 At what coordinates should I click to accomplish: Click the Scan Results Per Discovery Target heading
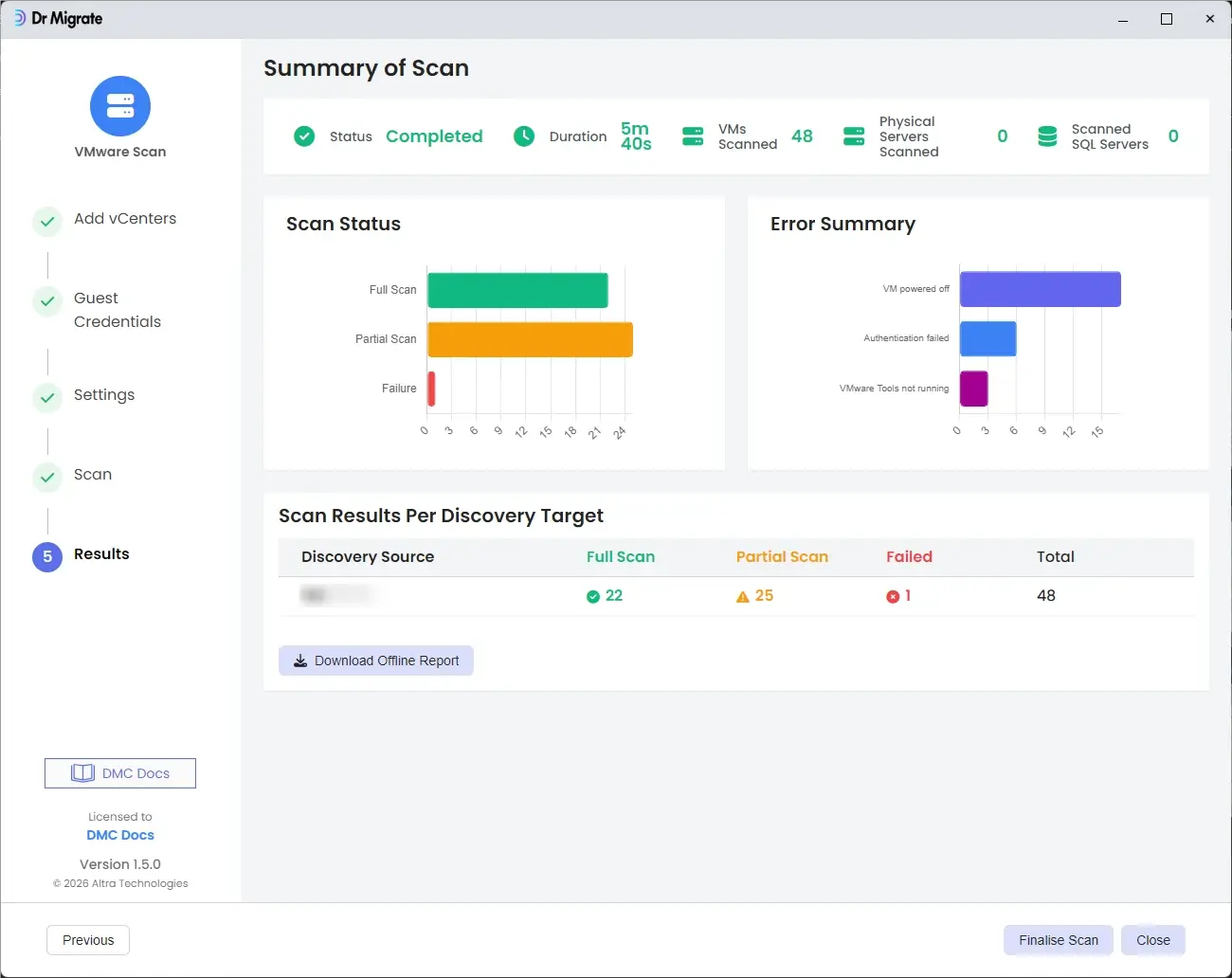click(441, 516)
